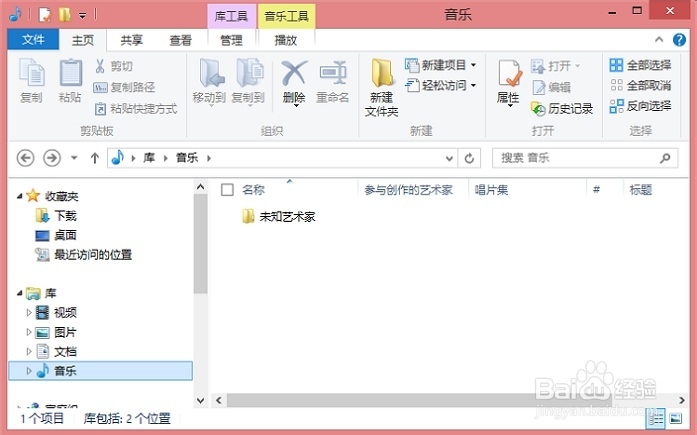697x435 pixels.
Task: Go forward with the forward arrow
Action: (x=52, y=158)
